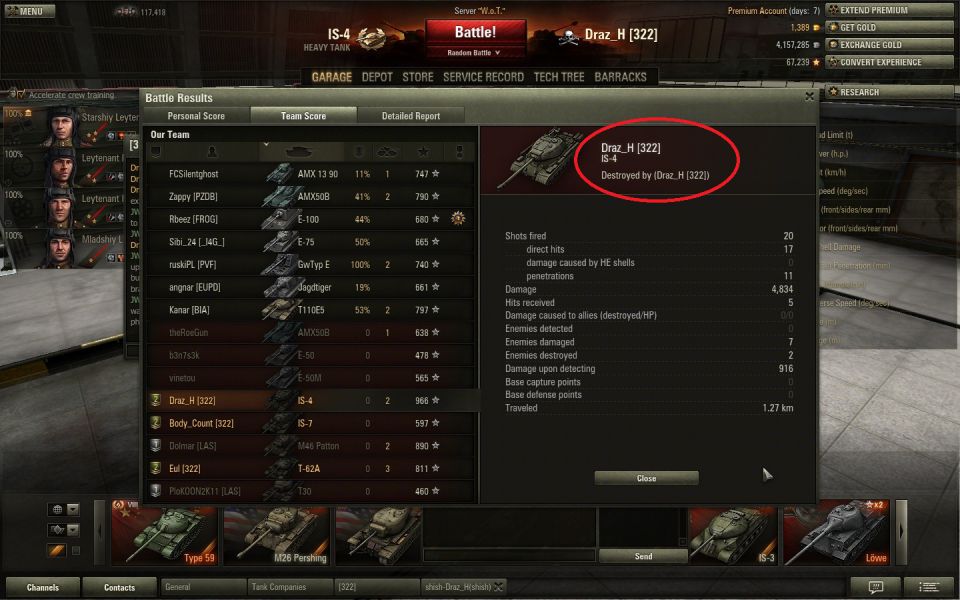Switch to the Detailed Report tab
The image size is (960, 600).
(x=411, y=116)
